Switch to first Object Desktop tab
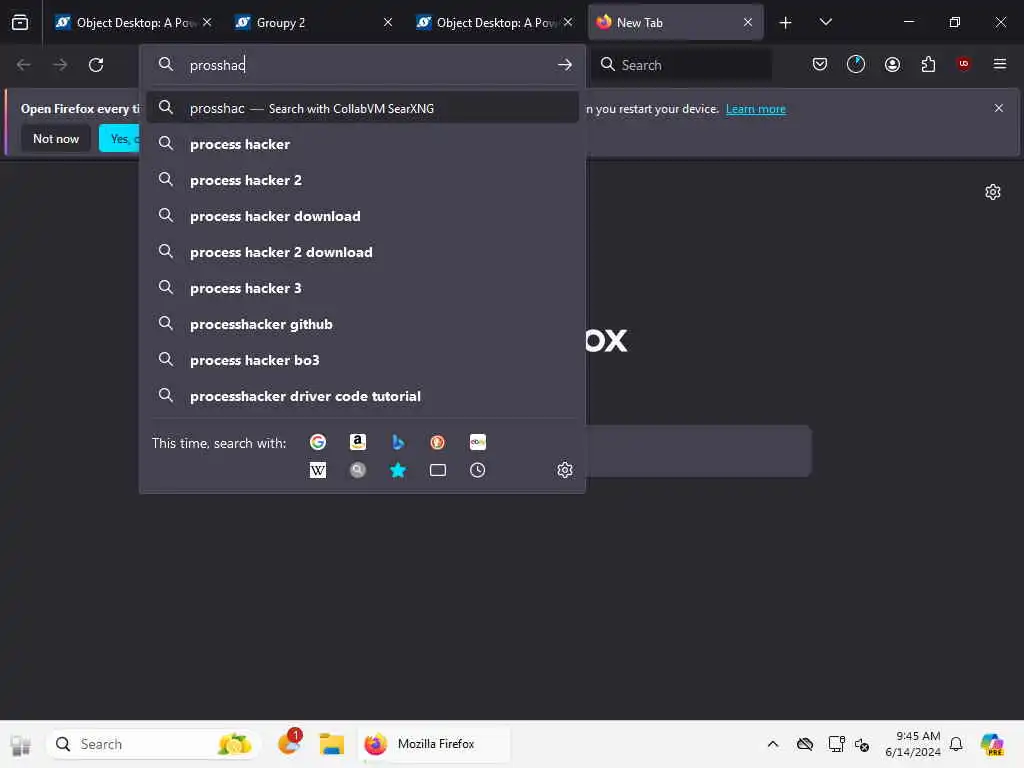 [133, 23]
